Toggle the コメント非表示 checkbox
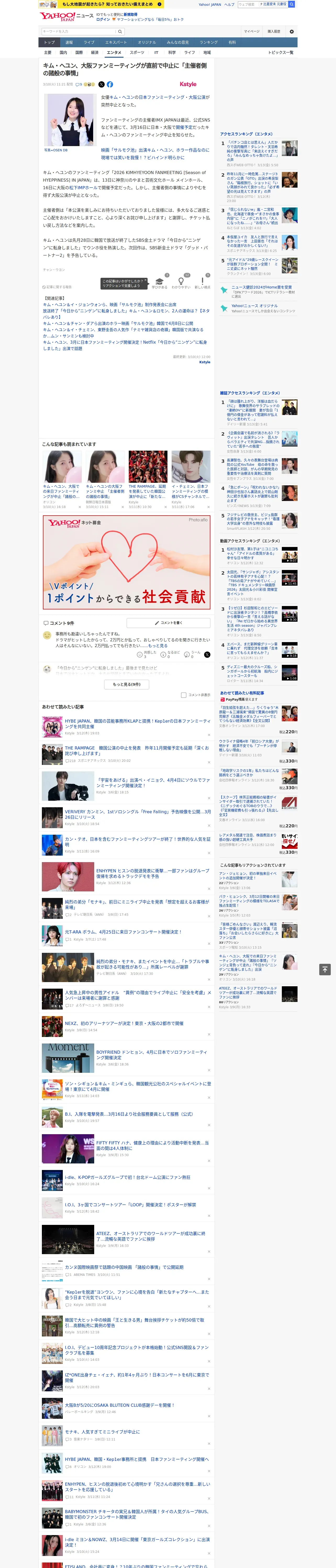Image resolution: width=336 pixels, height=1568 pixels. (183, 695)
